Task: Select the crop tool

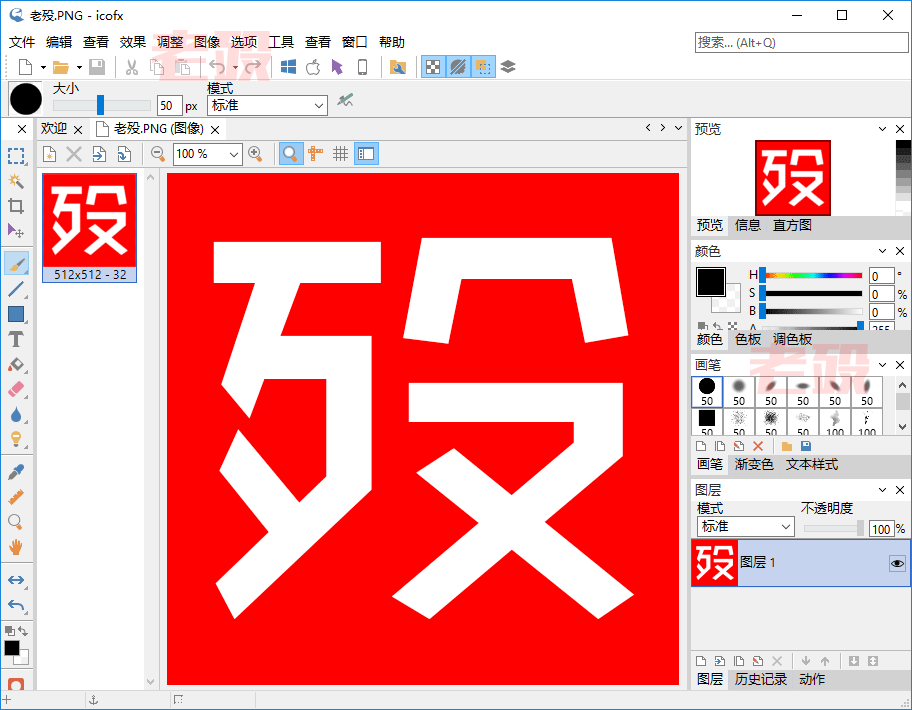Action: (x=16, y=206)
